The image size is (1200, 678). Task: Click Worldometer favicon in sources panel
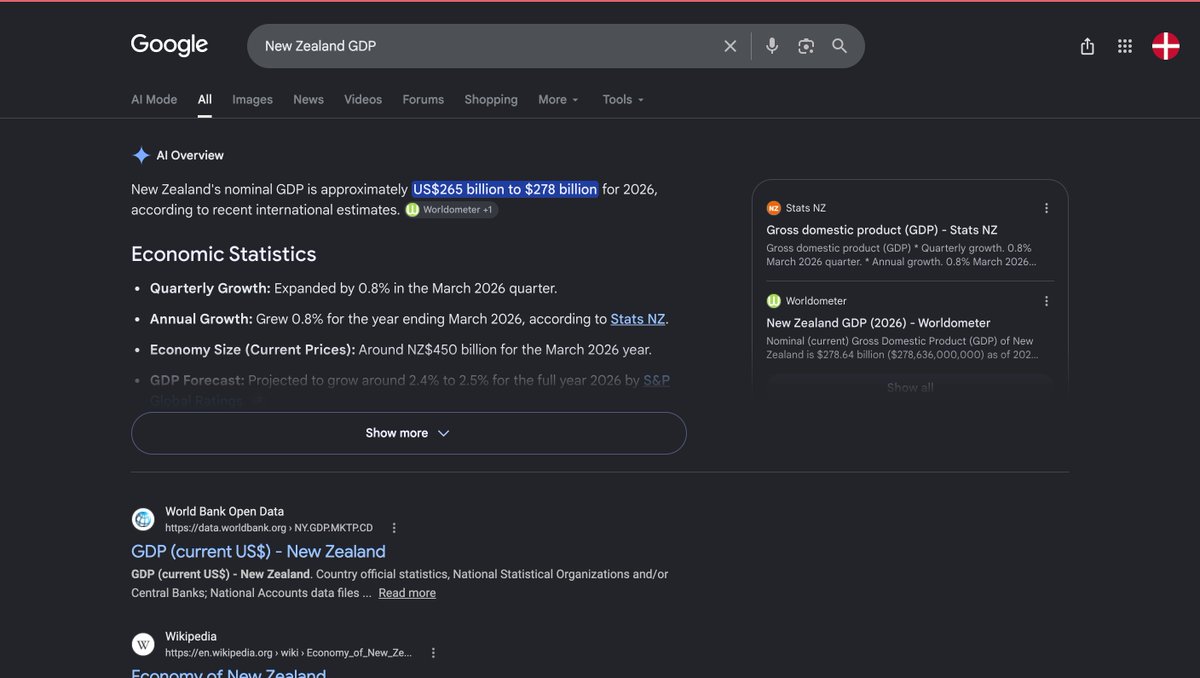coord(773,301)
